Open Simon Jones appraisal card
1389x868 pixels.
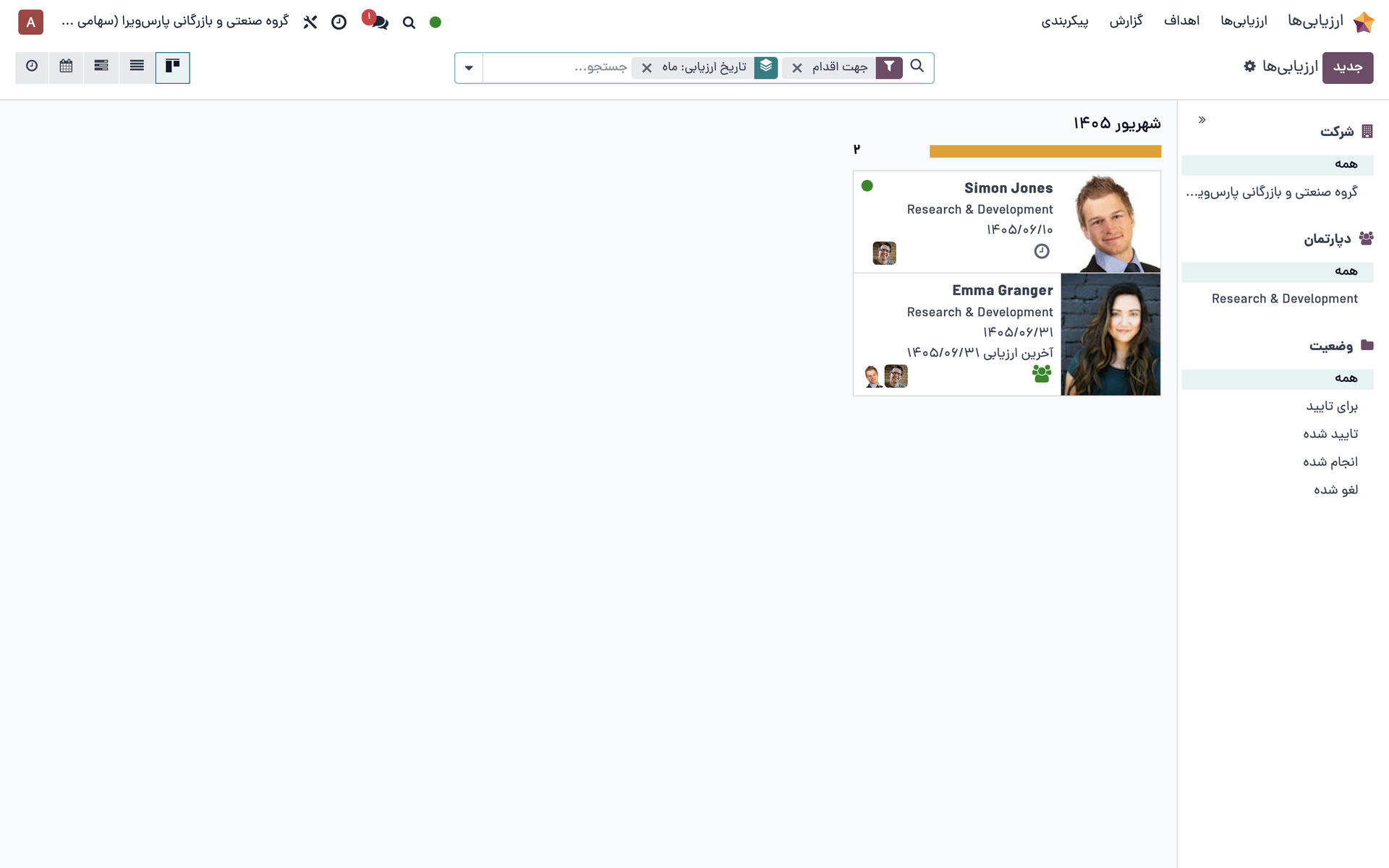1006,221
